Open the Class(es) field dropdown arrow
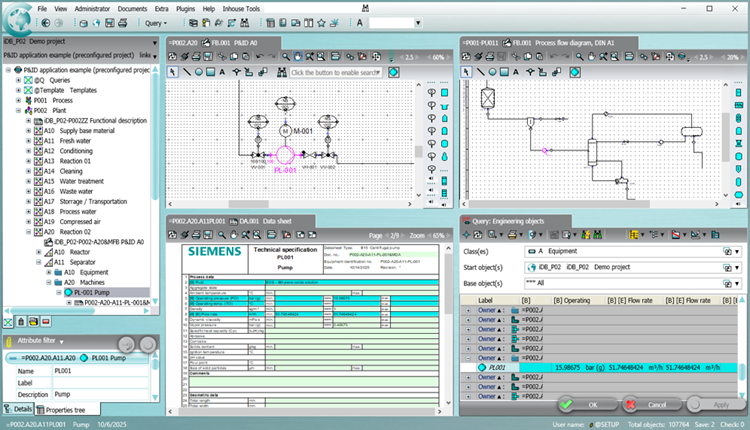 click(x=737, y=252)
